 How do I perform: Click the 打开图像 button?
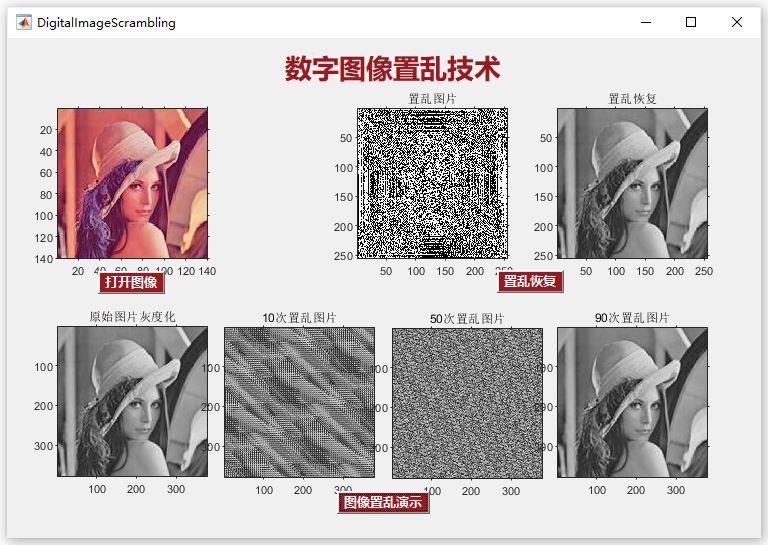[x=131, y=283]
